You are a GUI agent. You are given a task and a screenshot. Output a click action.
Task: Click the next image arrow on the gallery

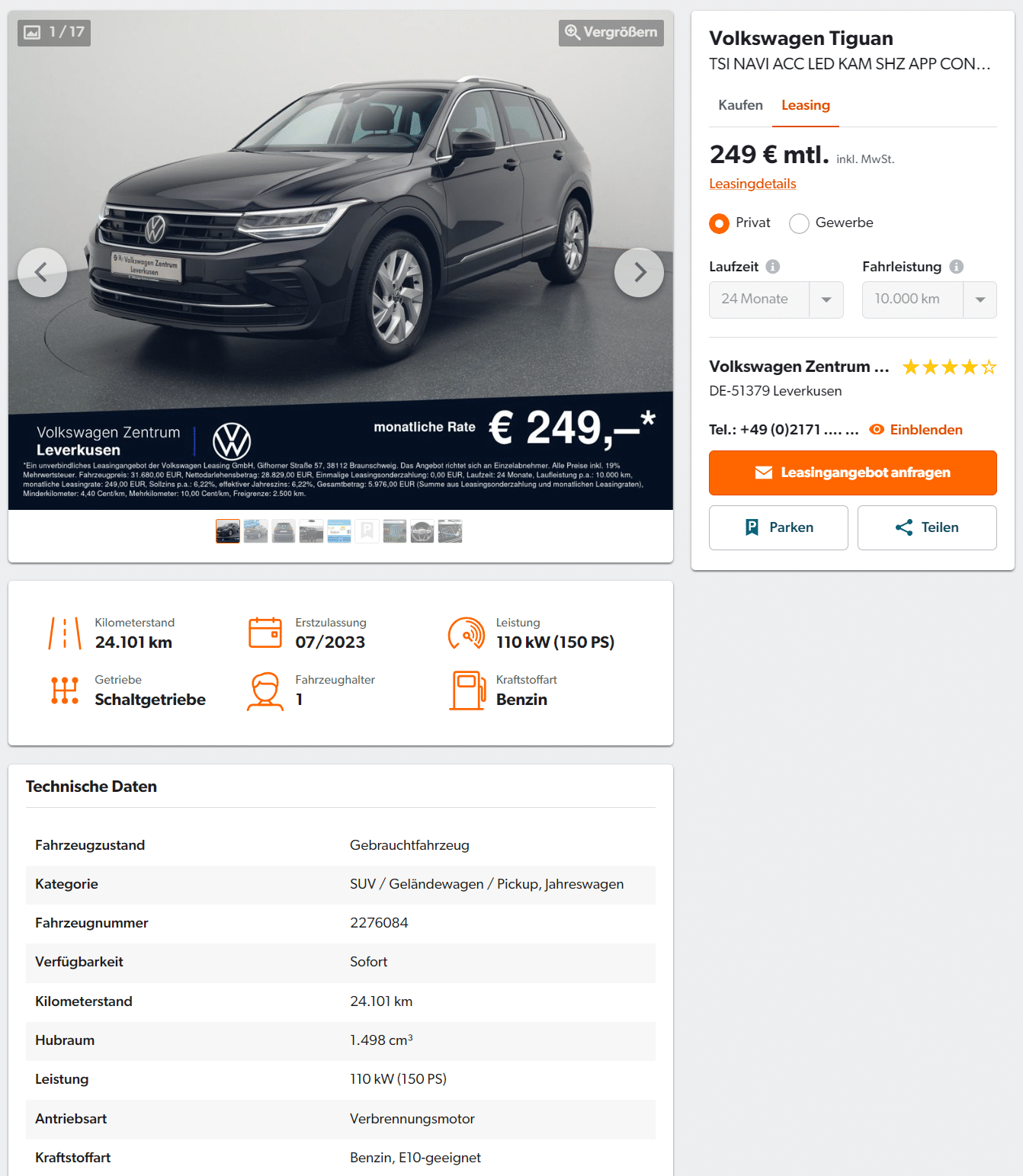coord(639,272)
